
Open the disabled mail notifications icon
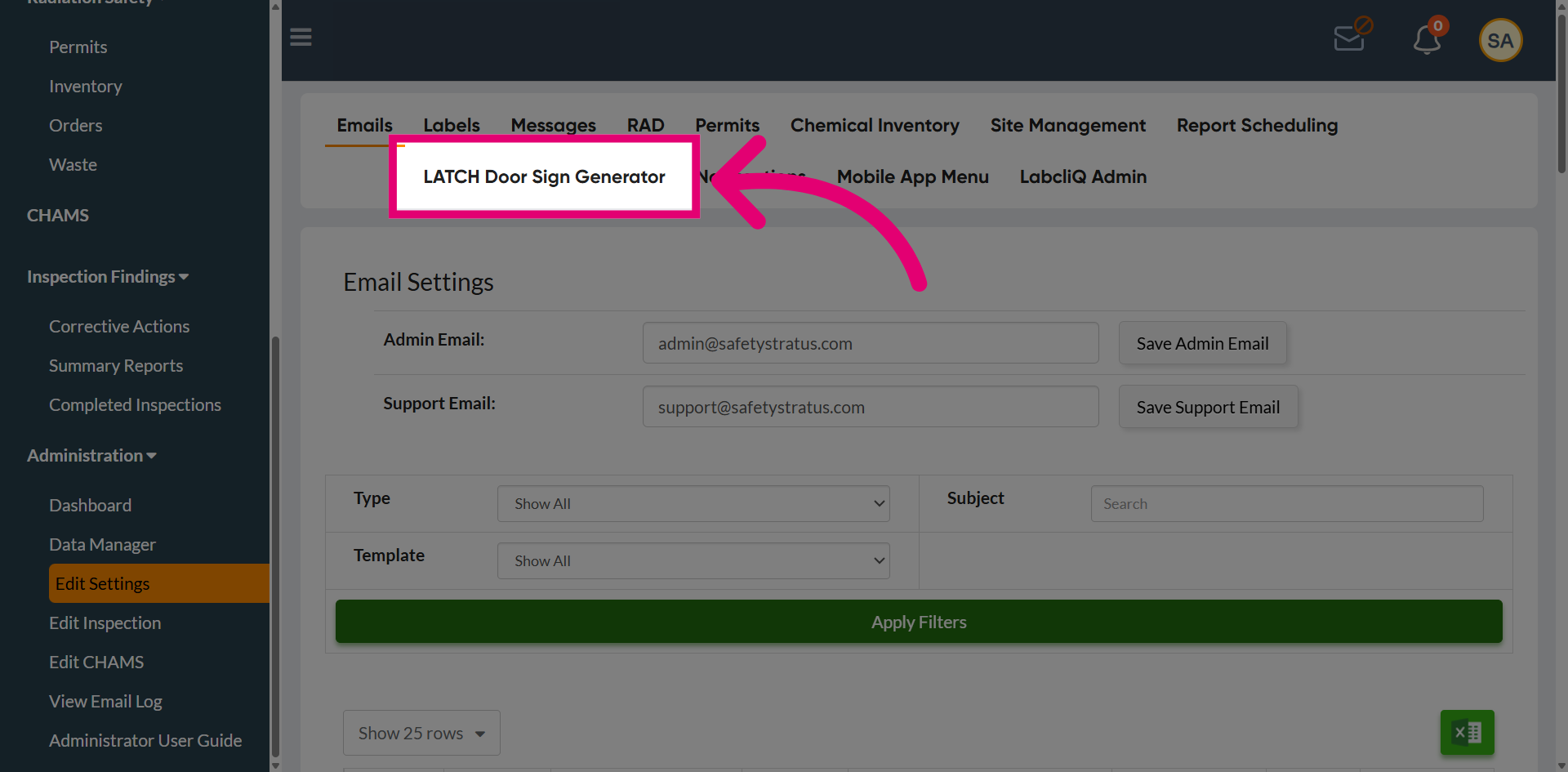tap(1352, 35)
